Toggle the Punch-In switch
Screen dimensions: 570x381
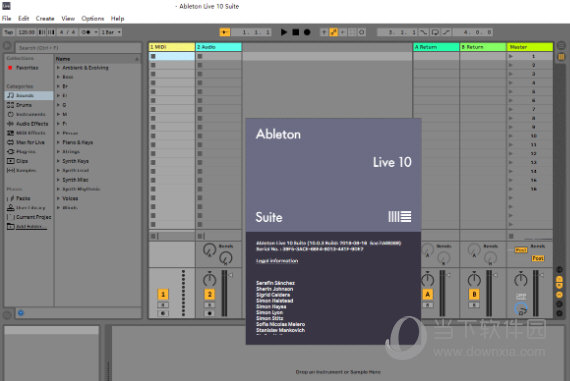tap(424, 32)
